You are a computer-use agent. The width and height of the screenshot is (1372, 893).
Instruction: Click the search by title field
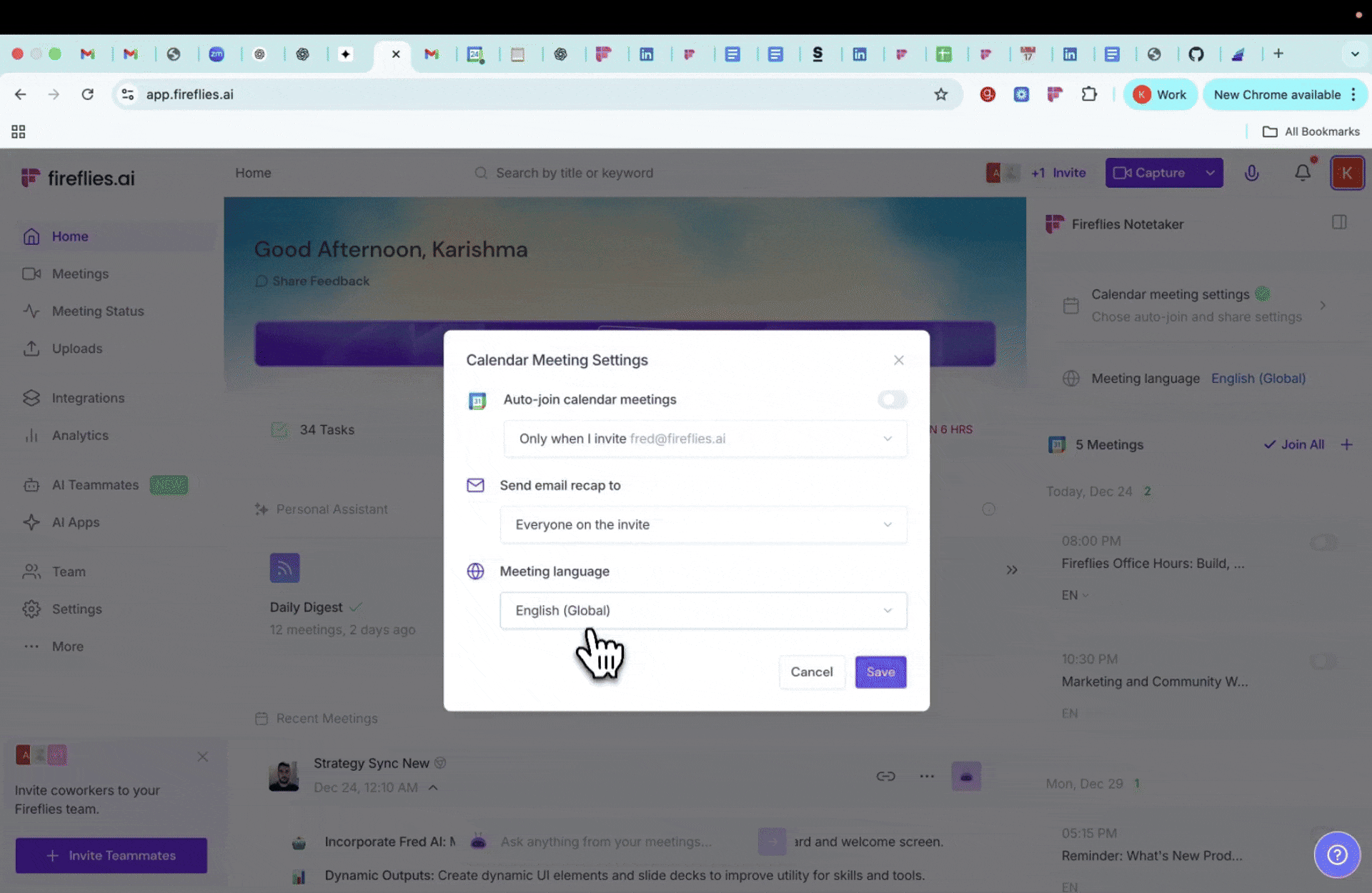[x=574, y=173]
